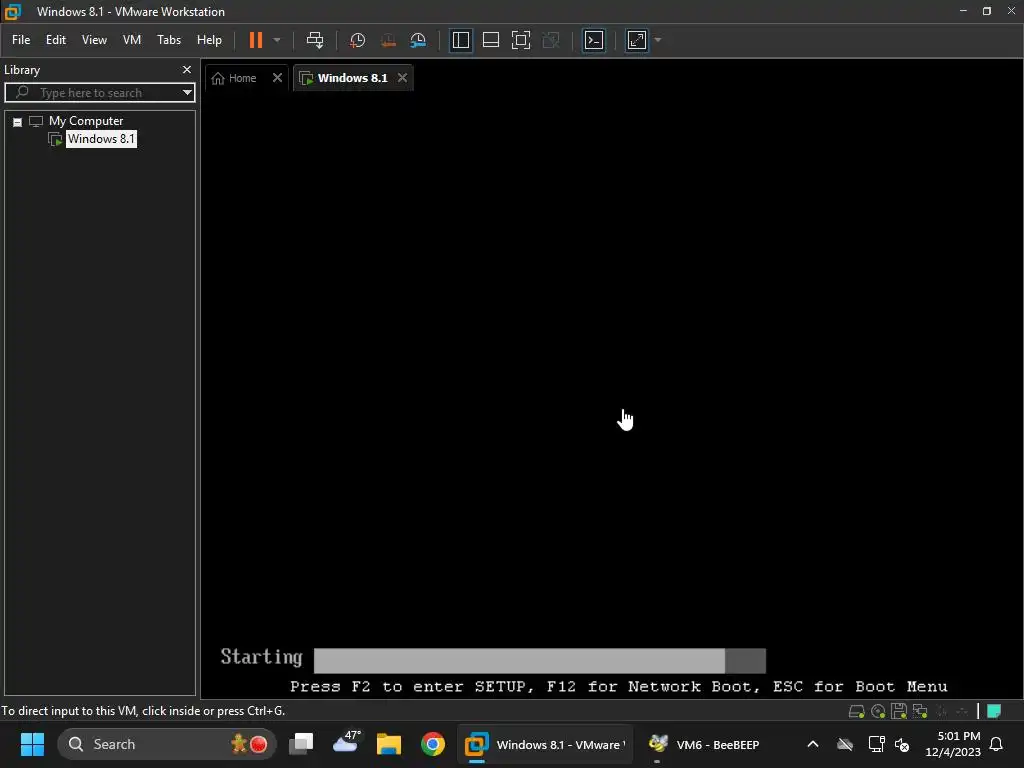
Task: Click the OneDrive cloud tray icon
Action: click(845, 744)
